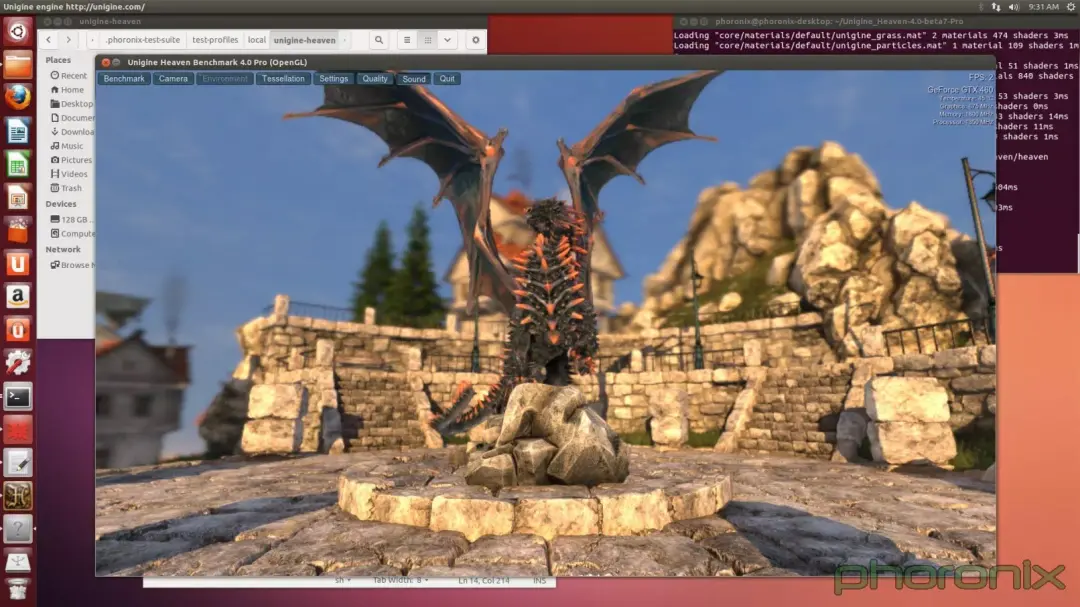Open the Benchmark menu in Heaven
The height and width of the screenshot is (607, 1080).
coord(124,79)
